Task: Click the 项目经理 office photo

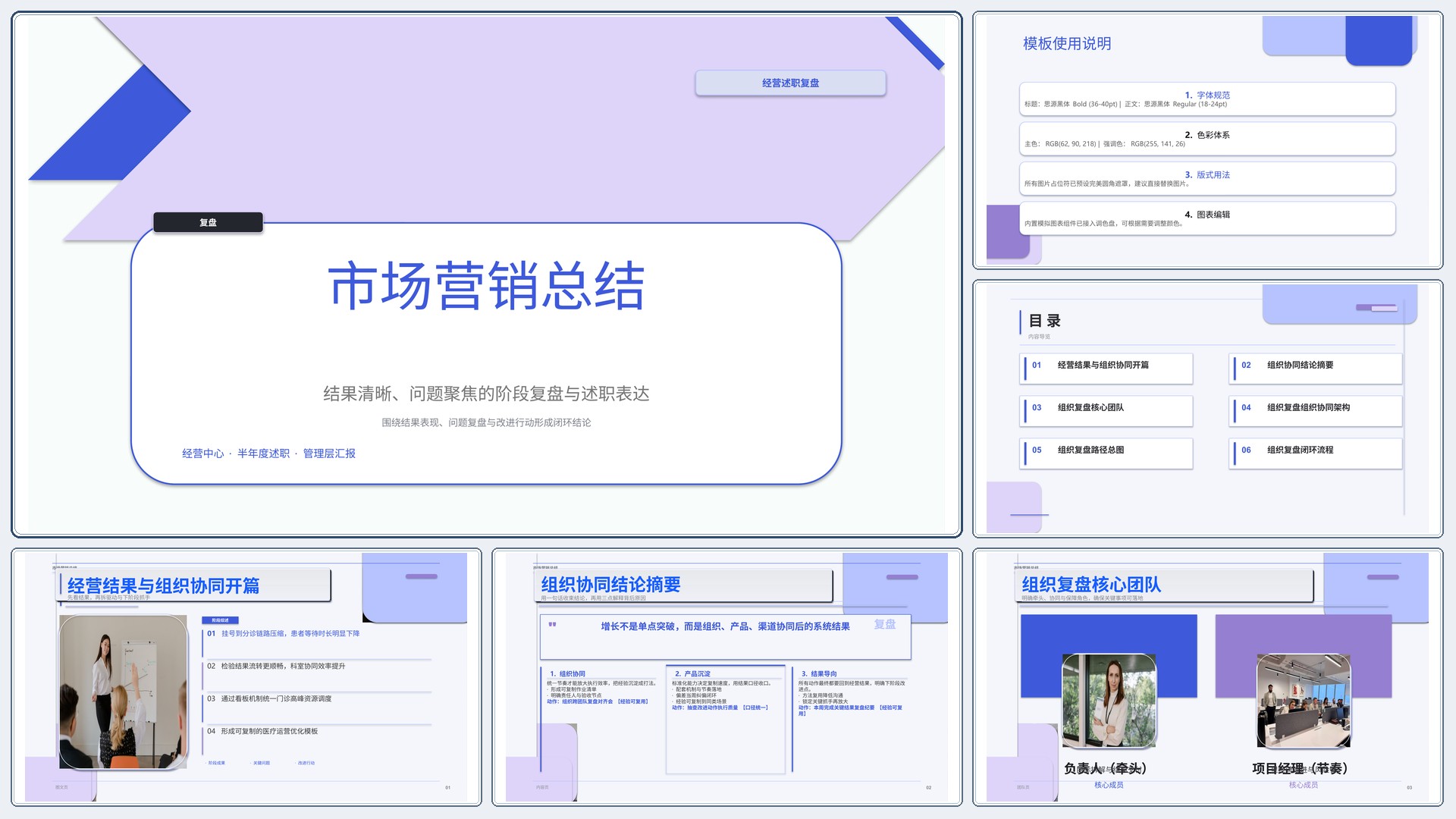Action: click(1303, 701)
